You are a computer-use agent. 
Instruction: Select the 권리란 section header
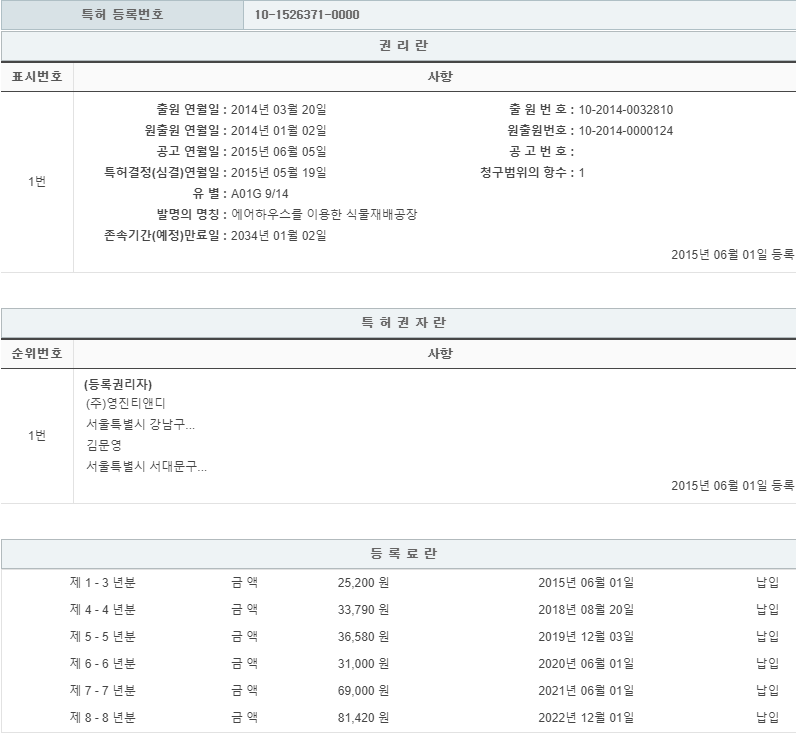(x=398, y=46)
